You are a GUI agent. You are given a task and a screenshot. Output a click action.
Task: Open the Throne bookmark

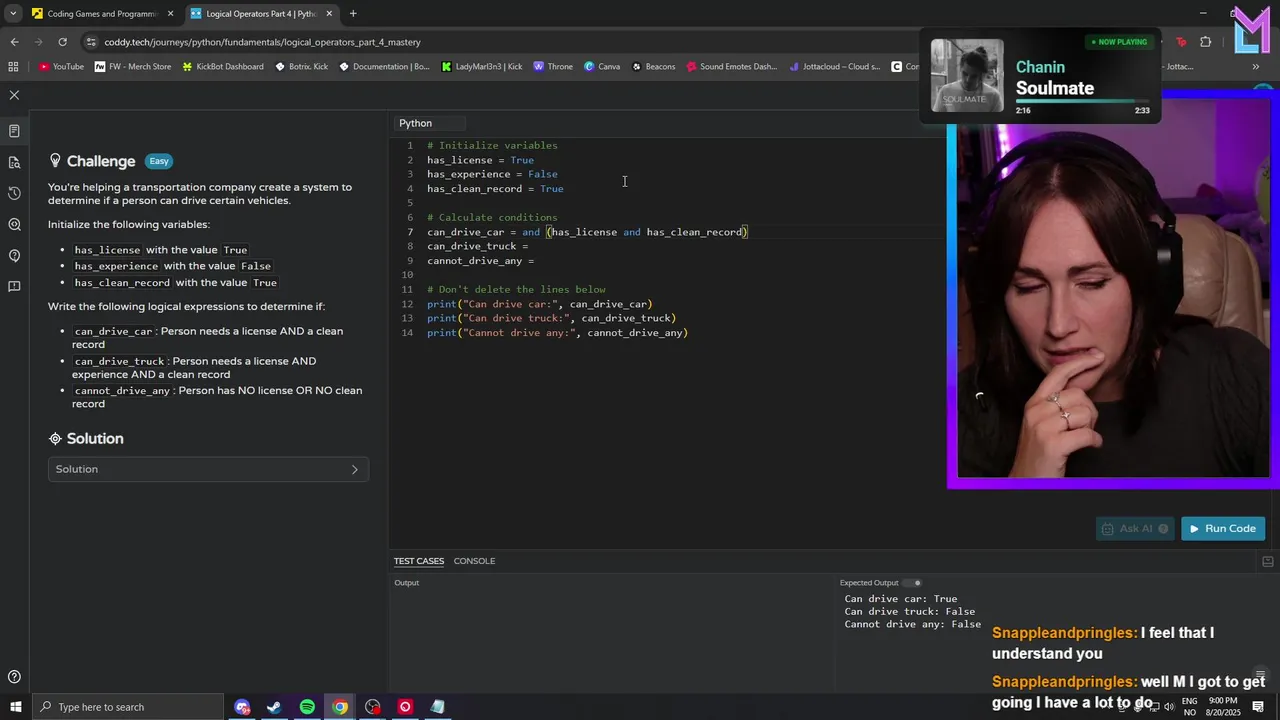click(x=553, y=67)
